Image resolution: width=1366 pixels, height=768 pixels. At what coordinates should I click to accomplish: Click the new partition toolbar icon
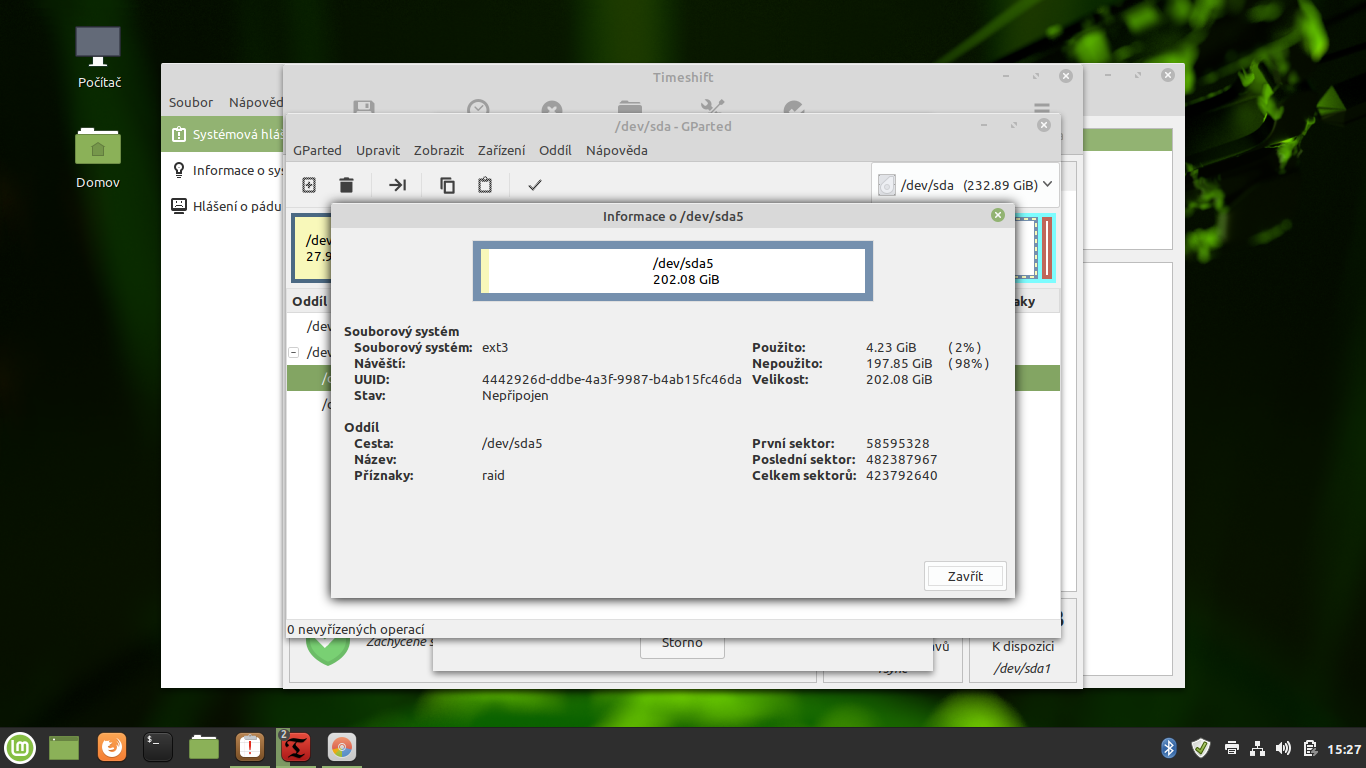coord(309,185)
